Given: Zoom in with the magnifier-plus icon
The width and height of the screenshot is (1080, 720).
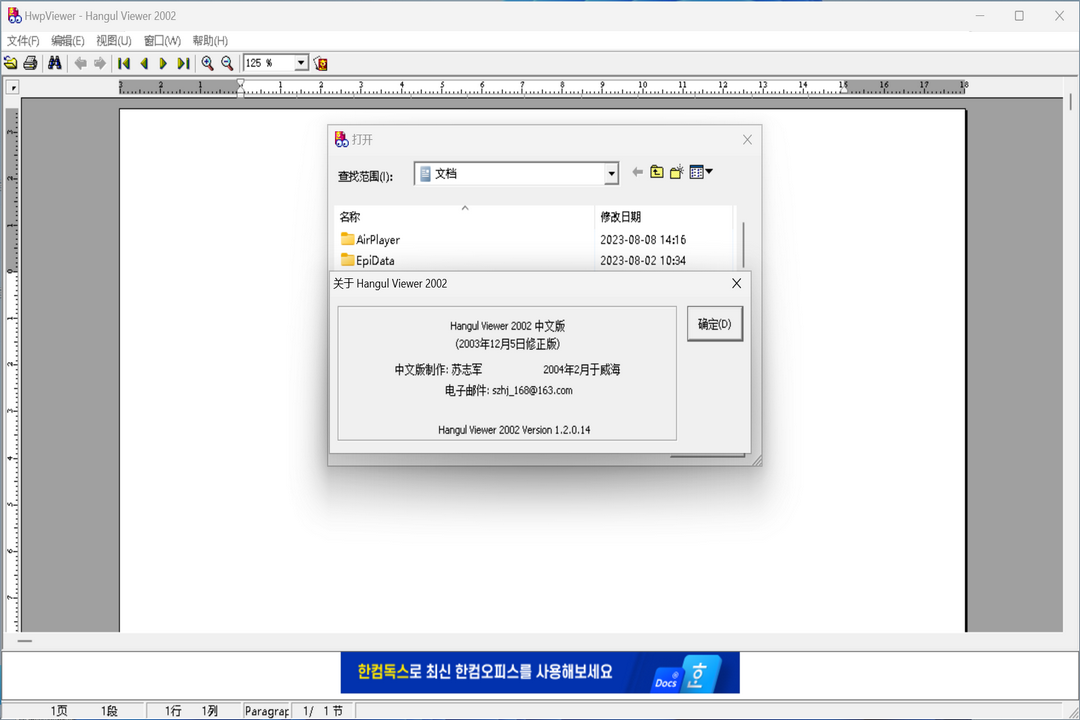Looking at the screenshot, I should point(207,62).
